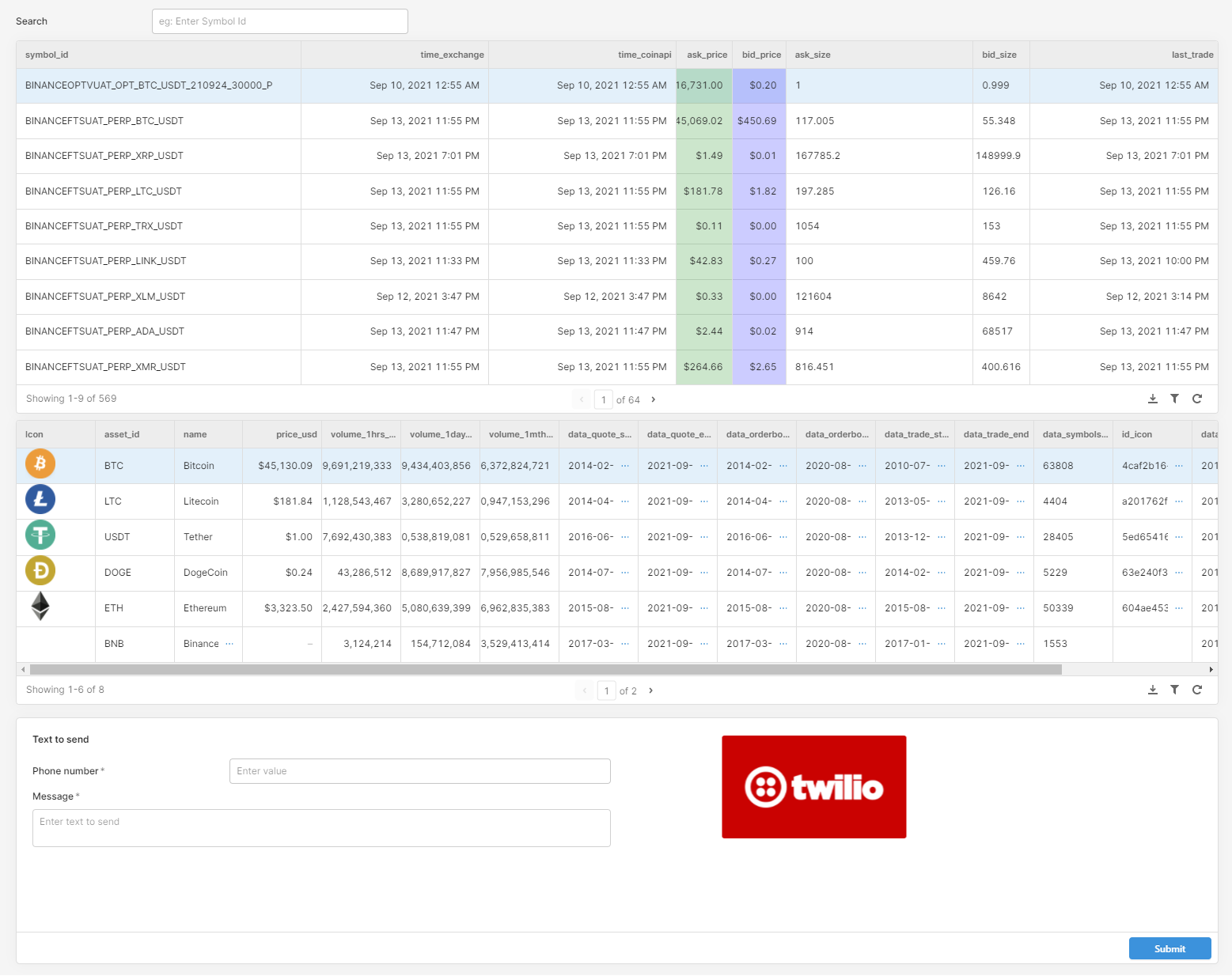
Task: Click assets table page number box
Action: (x=607, y=690)
